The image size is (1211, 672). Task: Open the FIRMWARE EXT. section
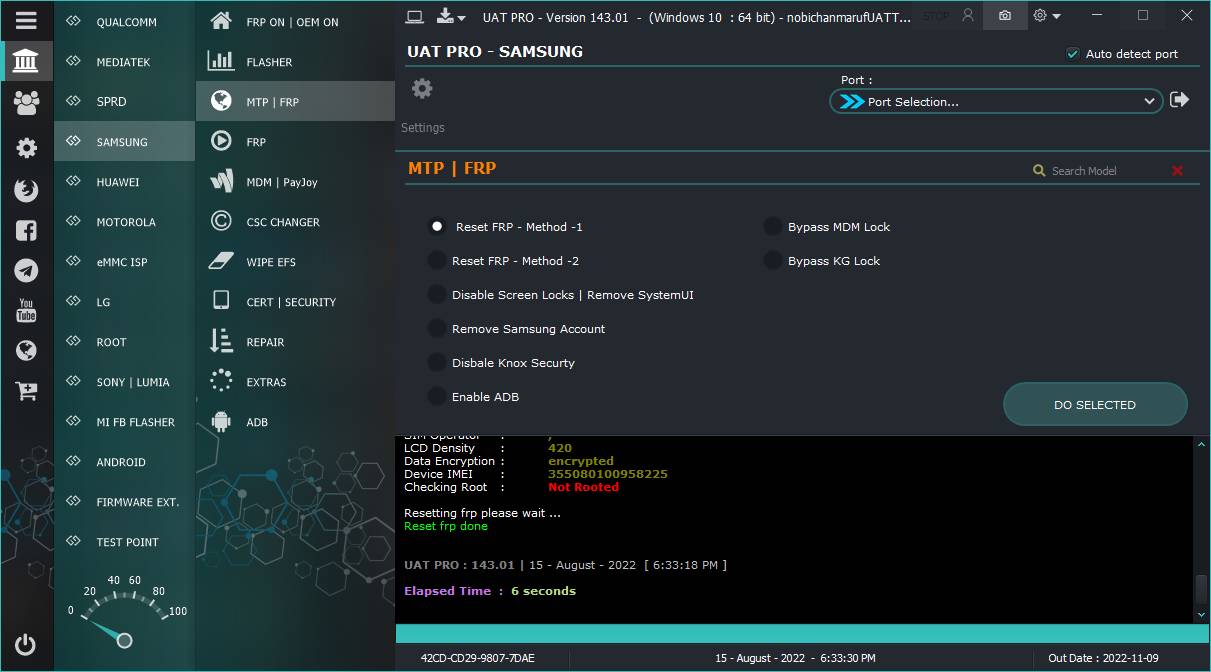125,502
